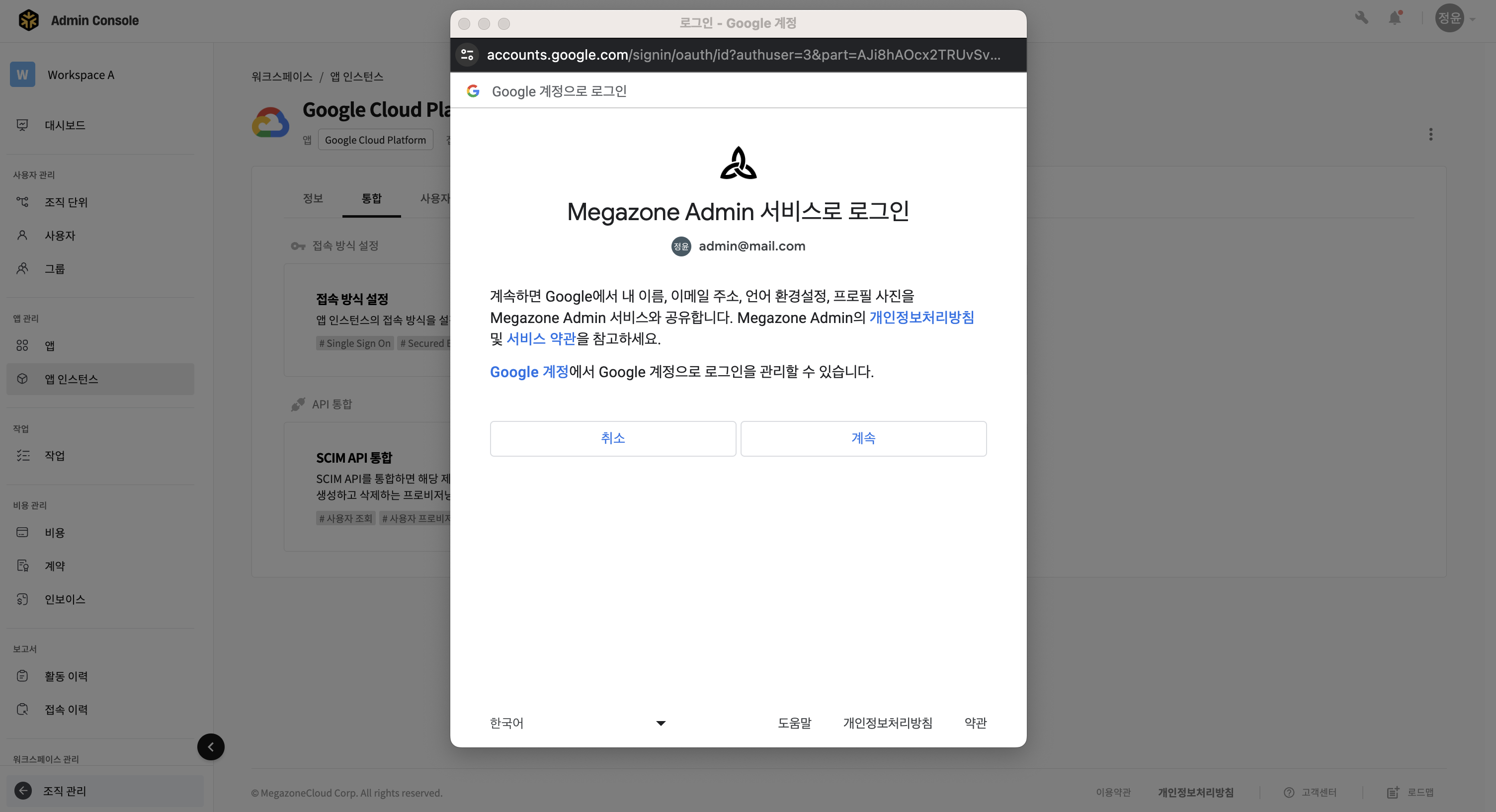
Task: Click the 워크스페이스 breadcrumb link
Action: [x=282, y=77]
